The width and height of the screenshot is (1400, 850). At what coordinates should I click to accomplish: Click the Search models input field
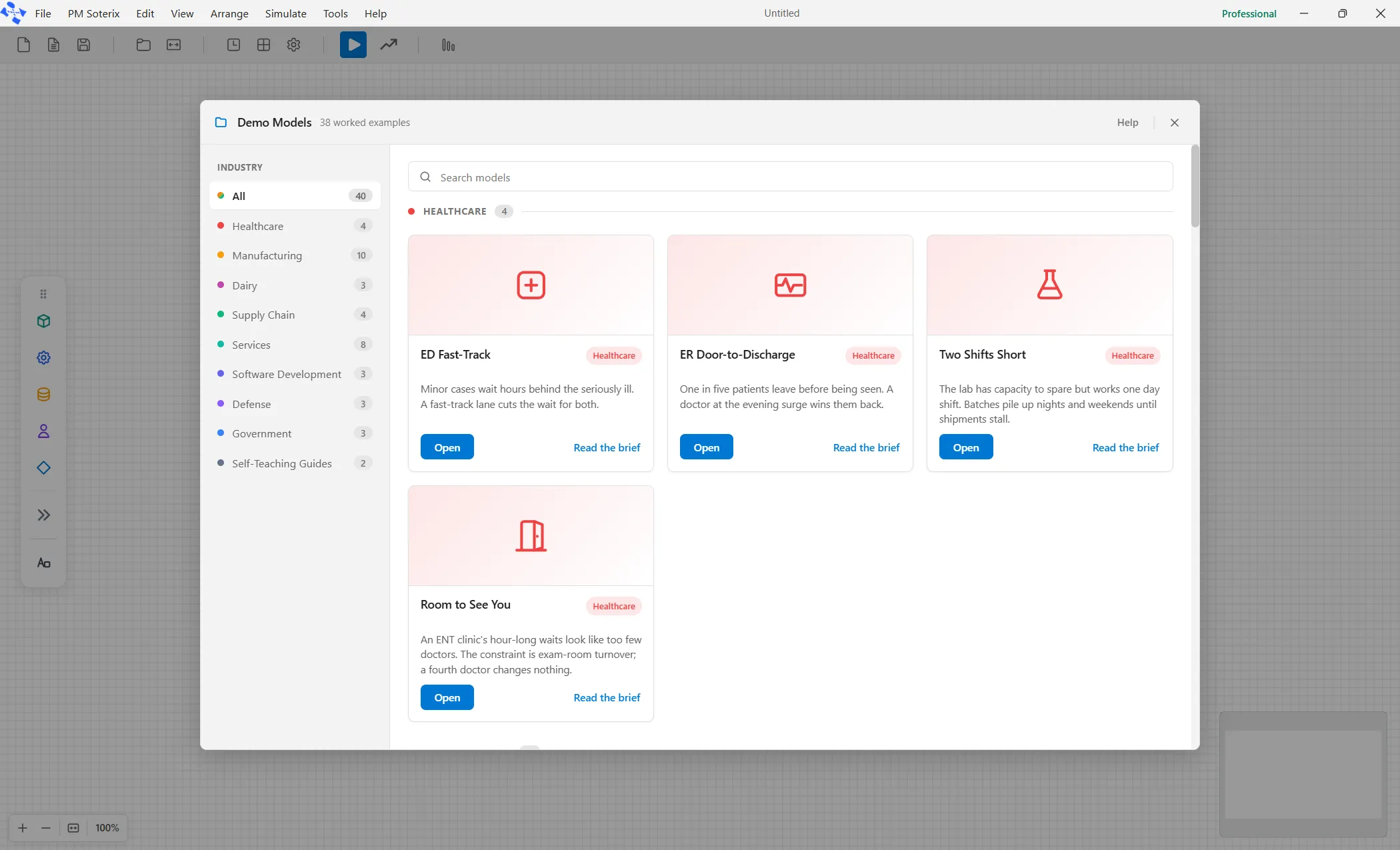(x=790, y=177)
